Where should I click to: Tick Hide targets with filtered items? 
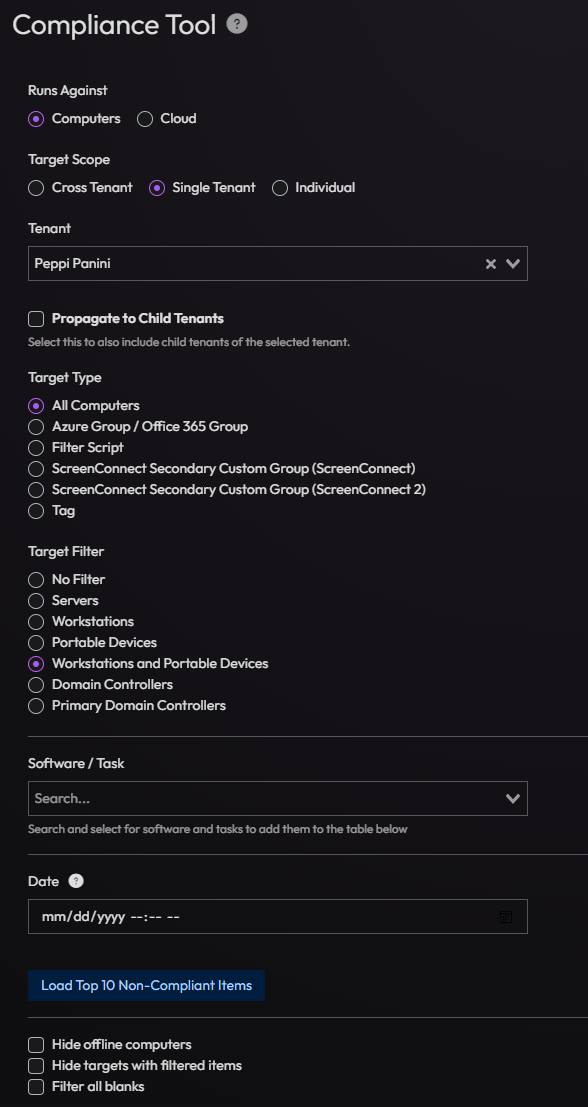tap(36, 1066)
